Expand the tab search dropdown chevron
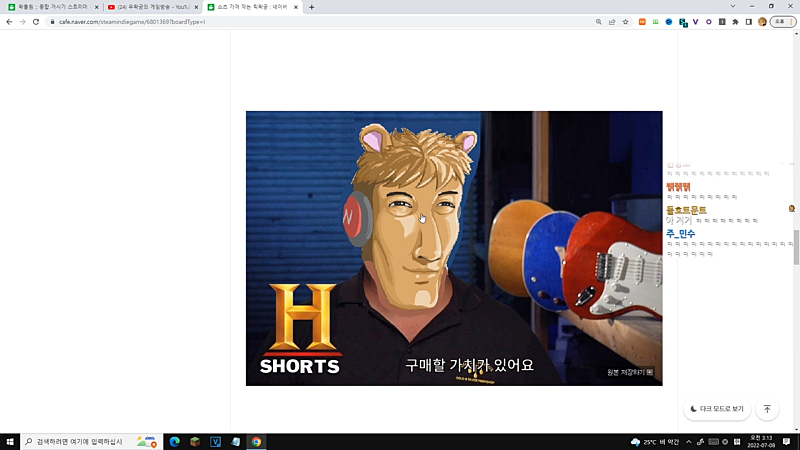Screen dimensions: 800x450 [x=733, y=6]
